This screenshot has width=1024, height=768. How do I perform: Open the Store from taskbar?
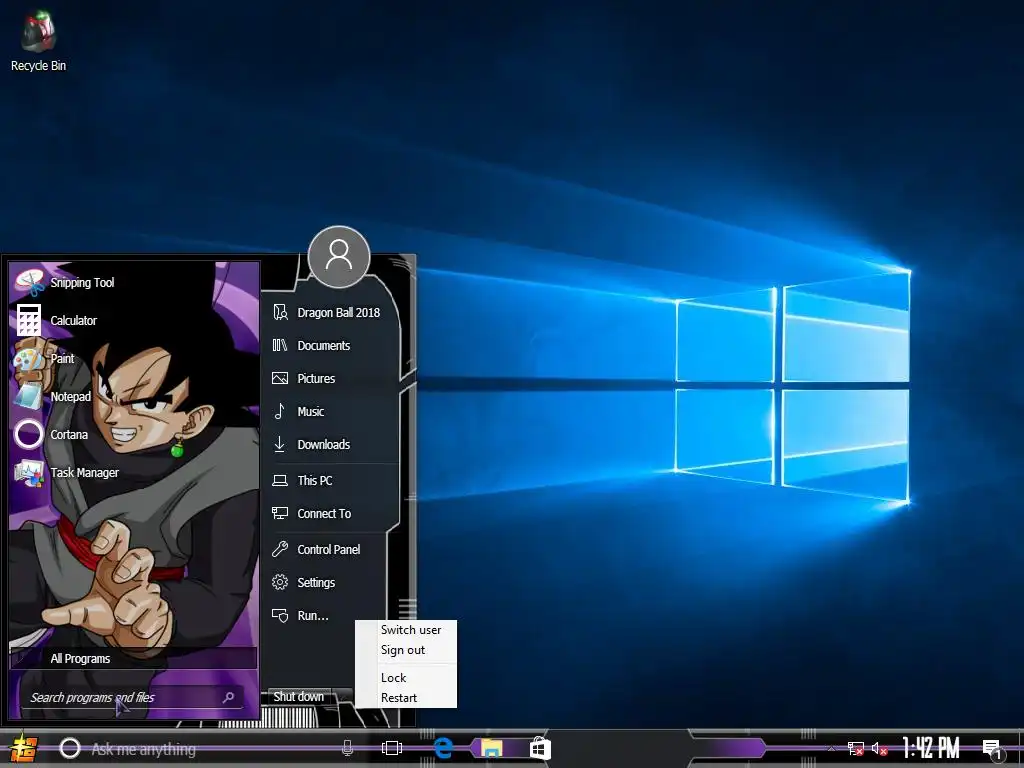(x=540, y=748)
